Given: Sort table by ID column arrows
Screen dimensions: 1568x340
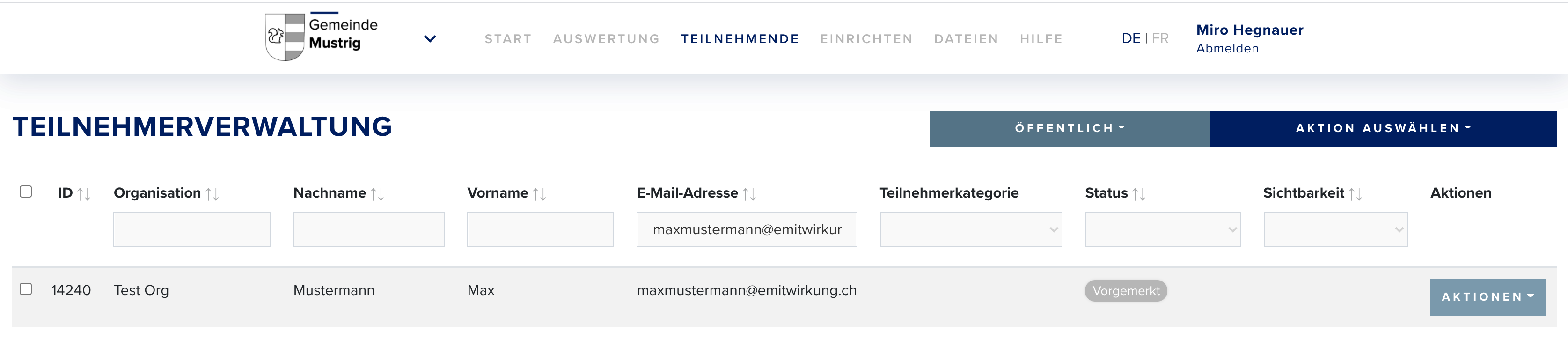Looking at the screenshot, I should (x=84, y=194).
